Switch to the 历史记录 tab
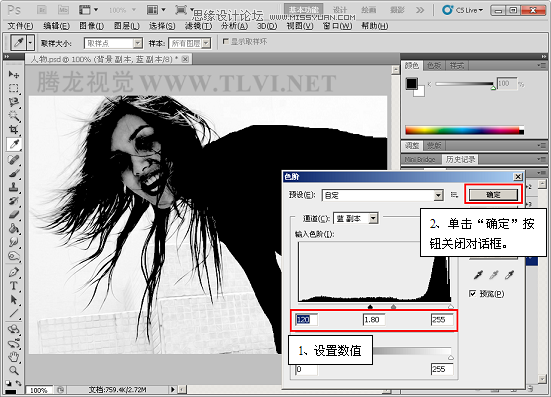This screenshot has width=551, height=397. click(460, 160)
